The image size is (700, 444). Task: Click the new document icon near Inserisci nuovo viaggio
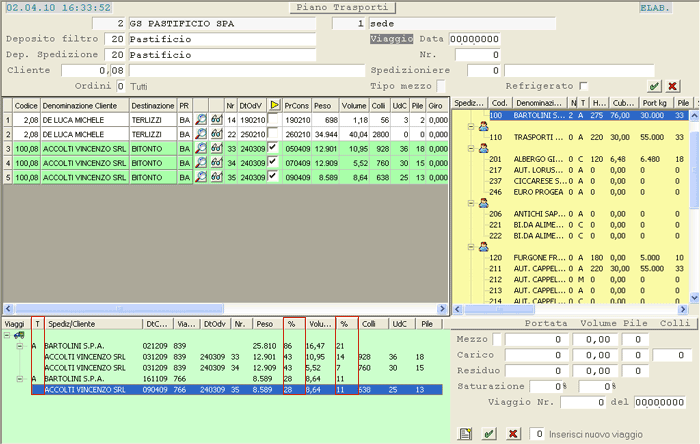[x=465, y=434]
